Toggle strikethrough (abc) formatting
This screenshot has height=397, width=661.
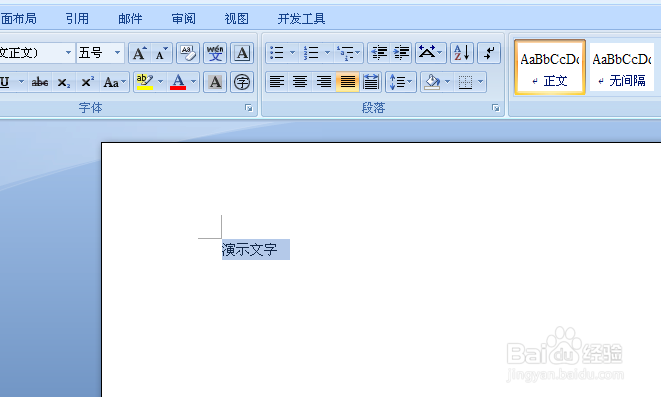[x=40, y=82]
